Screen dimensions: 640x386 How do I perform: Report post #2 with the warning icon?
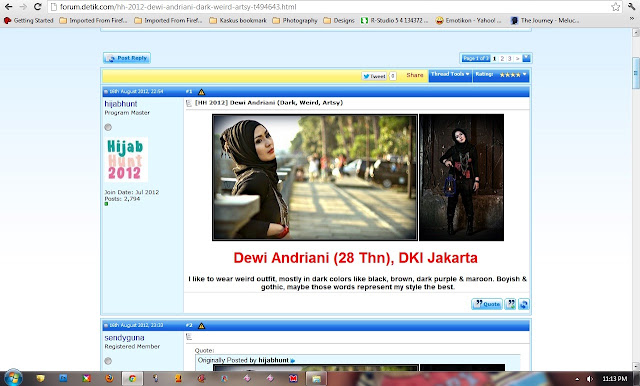[x=201, y=326]
